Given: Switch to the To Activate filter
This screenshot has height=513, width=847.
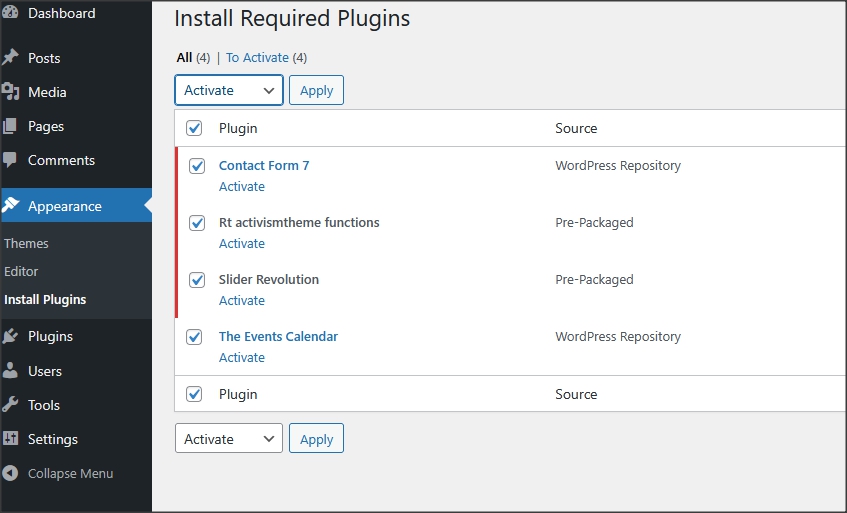Looking at the screenshot, I should click(x=257, y=58).
